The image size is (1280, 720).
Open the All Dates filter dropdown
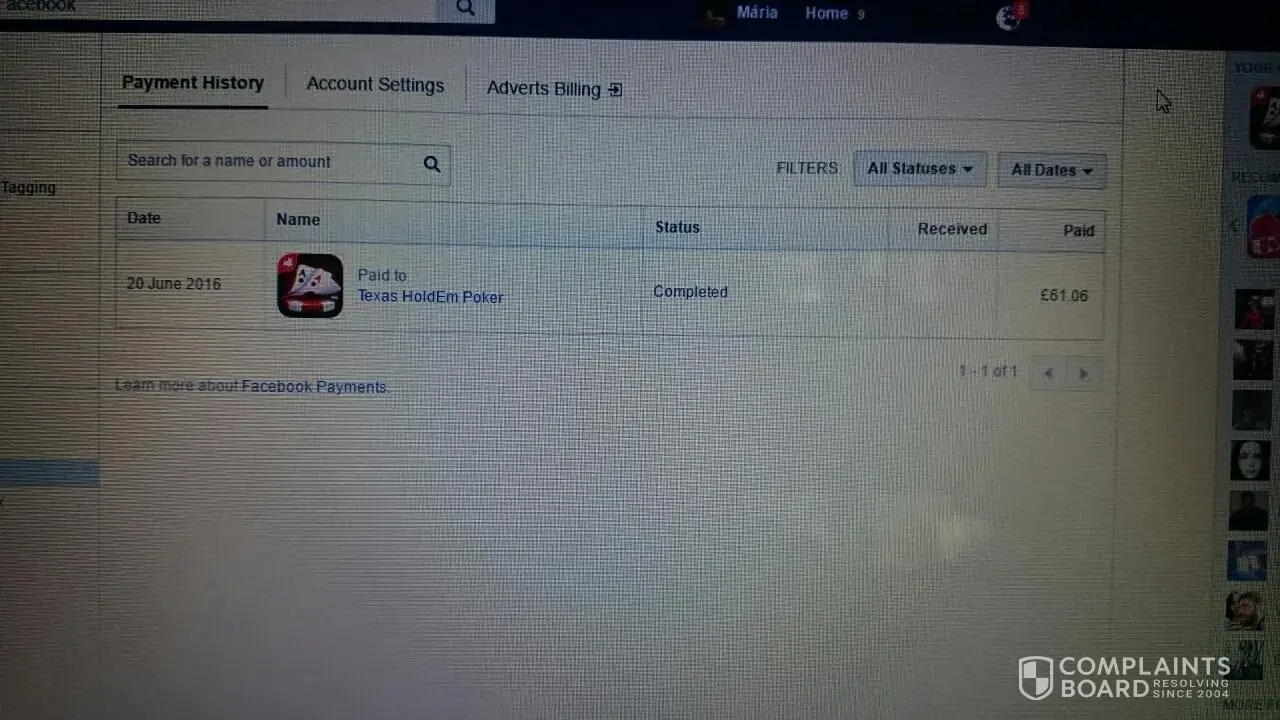[1052, 171]
